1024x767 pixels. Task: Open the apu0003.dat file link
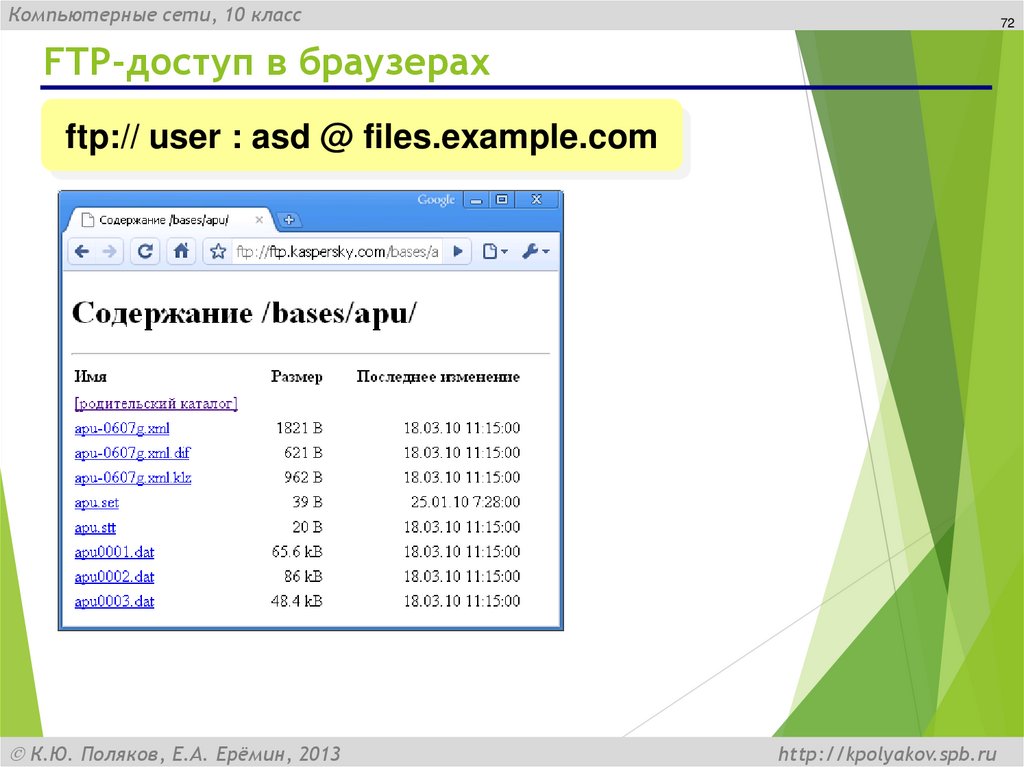113,601
